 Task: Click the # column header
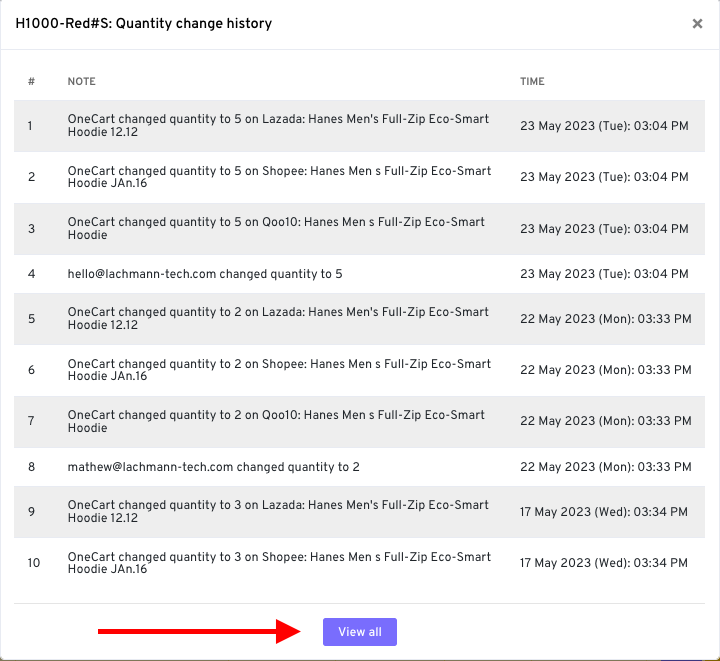[32, 82]
